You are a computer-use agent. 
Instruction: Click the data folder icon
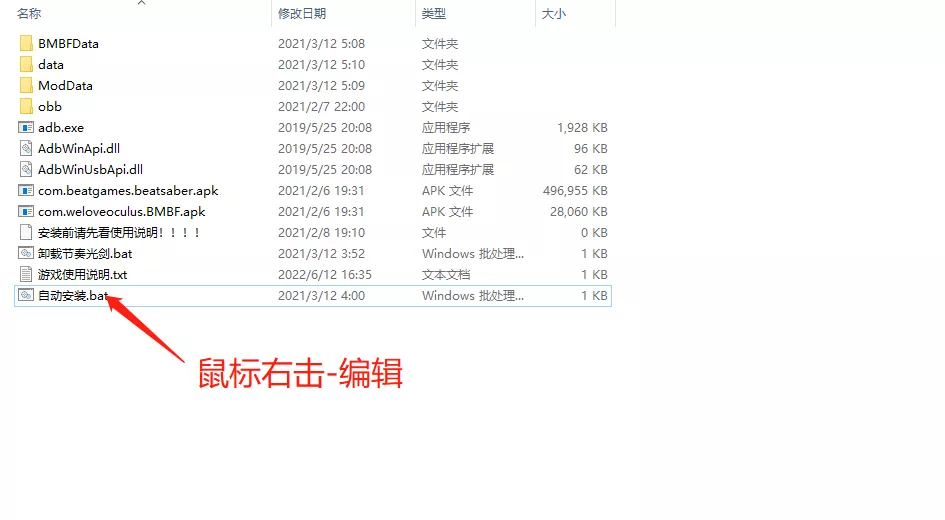[26, 64]
